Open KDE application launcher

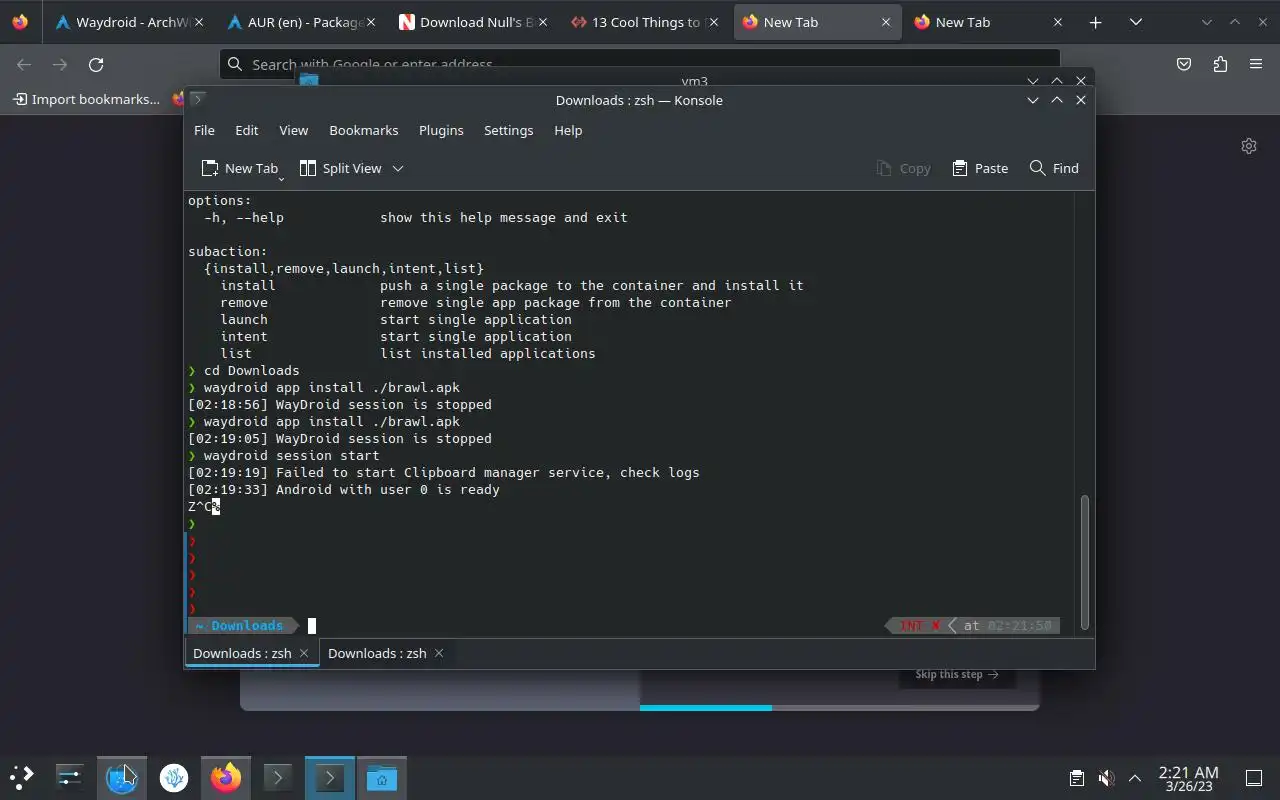(x=21, y=777)
